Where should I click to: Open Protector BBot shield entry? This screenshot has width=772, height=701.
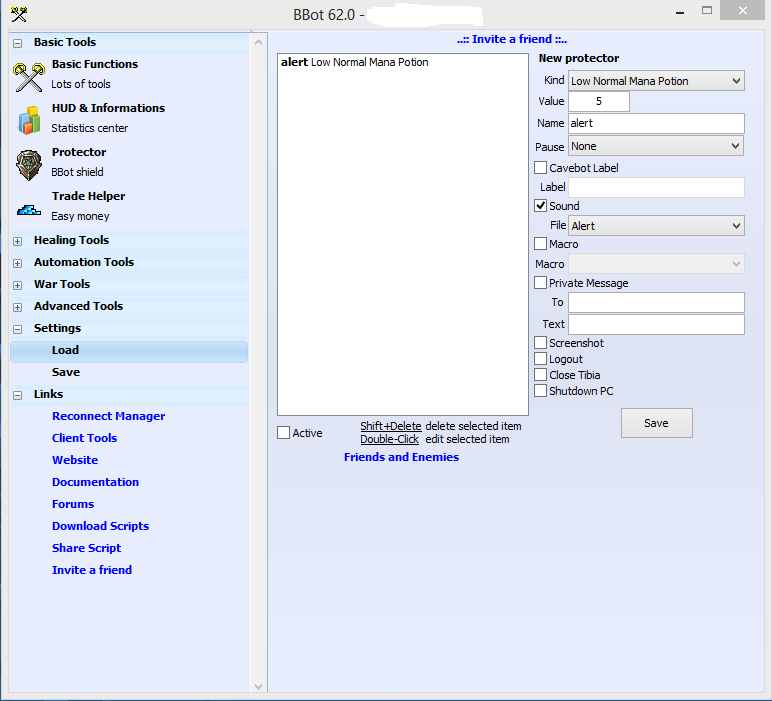[x=79, y=162]
